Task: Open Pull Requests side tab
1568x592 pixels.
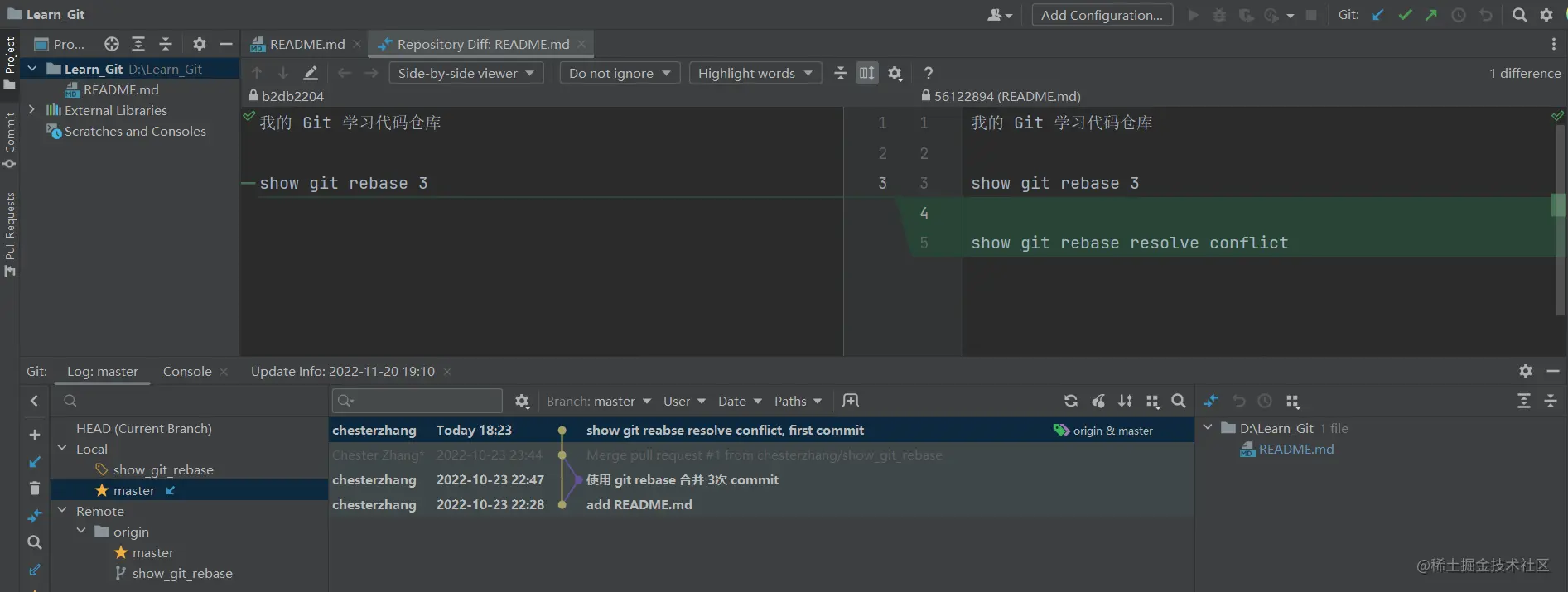Action: point(10,234)
